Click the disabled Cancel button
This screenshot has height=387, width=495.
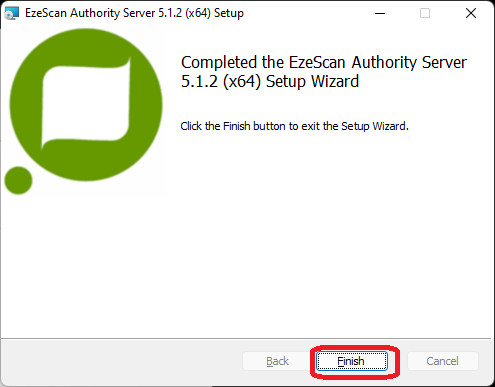click(443, 361)
